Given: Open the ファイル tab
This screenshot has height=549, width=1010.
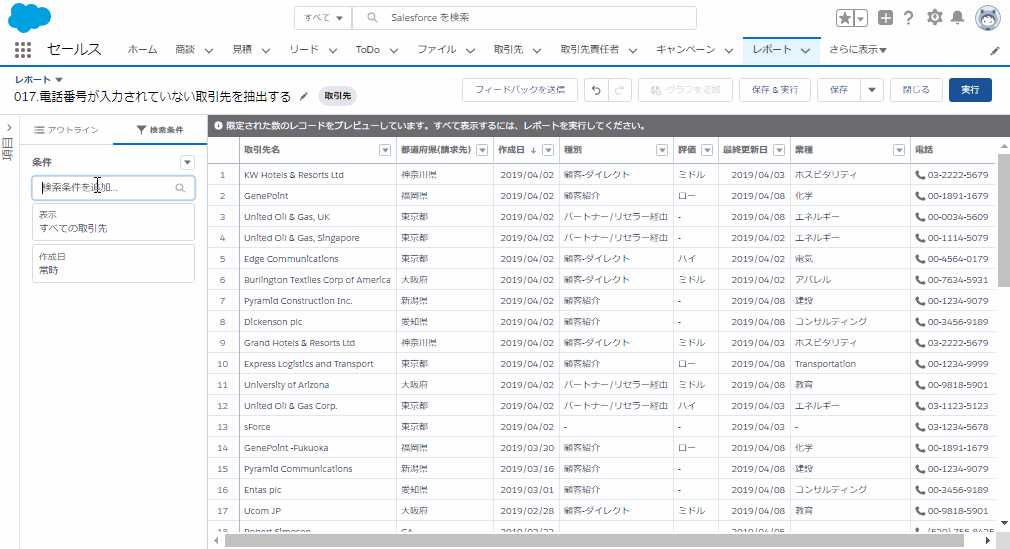Looking at the screenshot, I should [437, 50].
